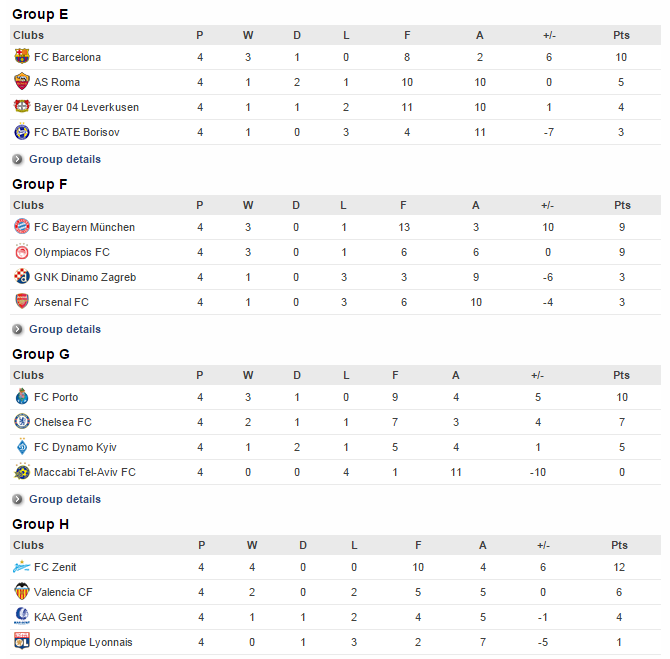Click the Arsenal FC crest icon

pos(22,302)
